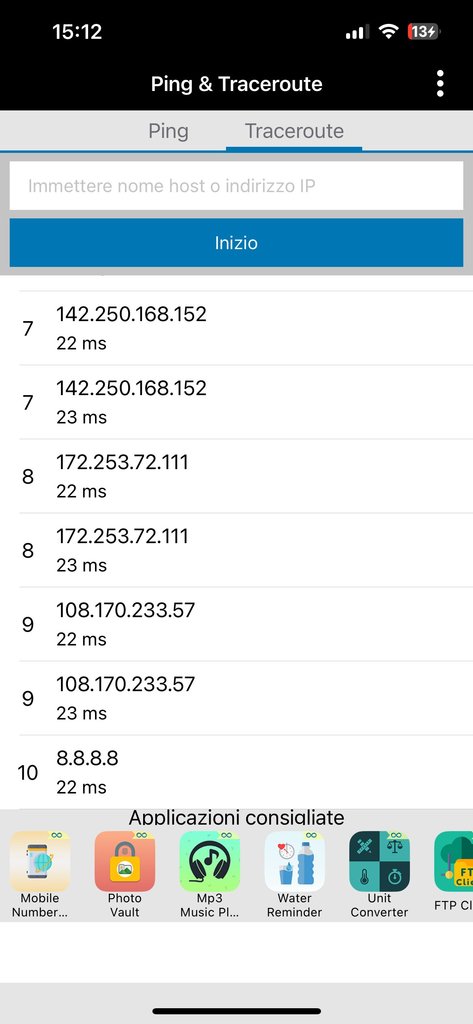Screen dimensions: 473x1024
Task: Tap the 15:12 clock in status bar
Action: pos(77,31)
